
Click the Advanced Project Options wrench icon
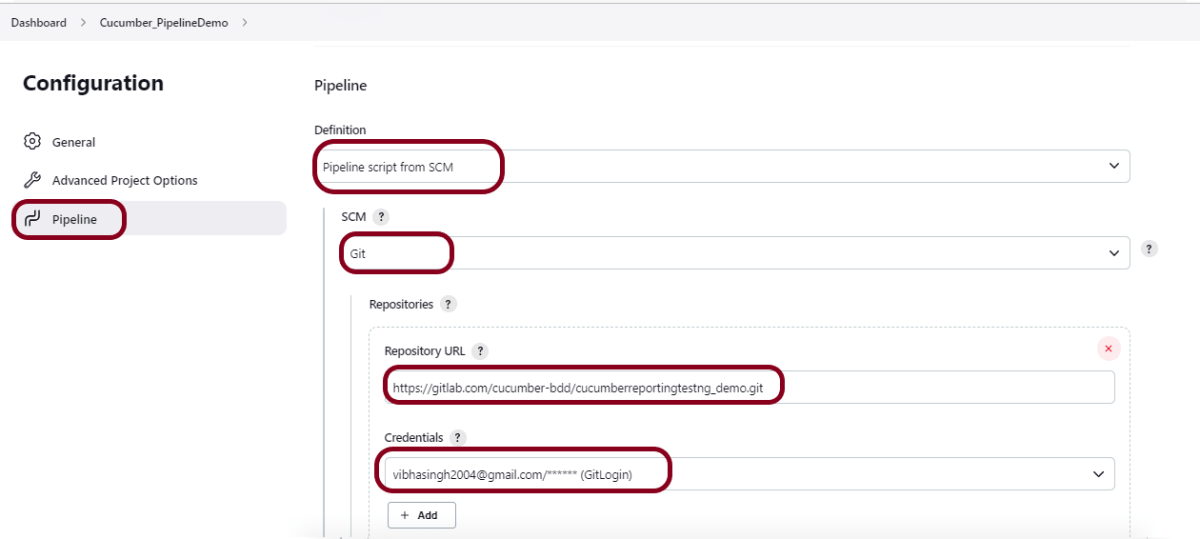[x=32, y=180]
